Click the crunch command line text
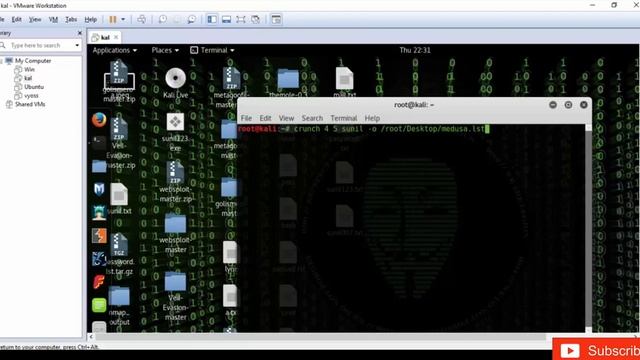The width and height of the screenshot is (640, 360). click(389, 129)
